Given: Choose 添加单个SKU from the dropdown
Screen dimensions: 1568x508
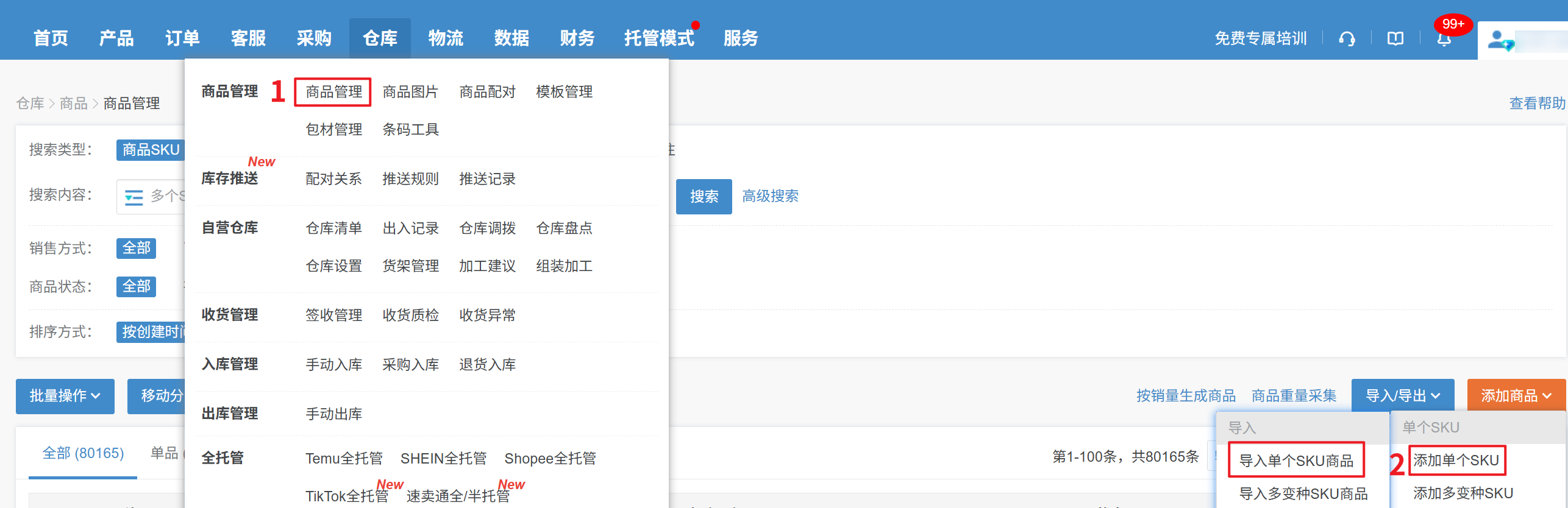Looking at the screenshot, I should (1456, 460).
